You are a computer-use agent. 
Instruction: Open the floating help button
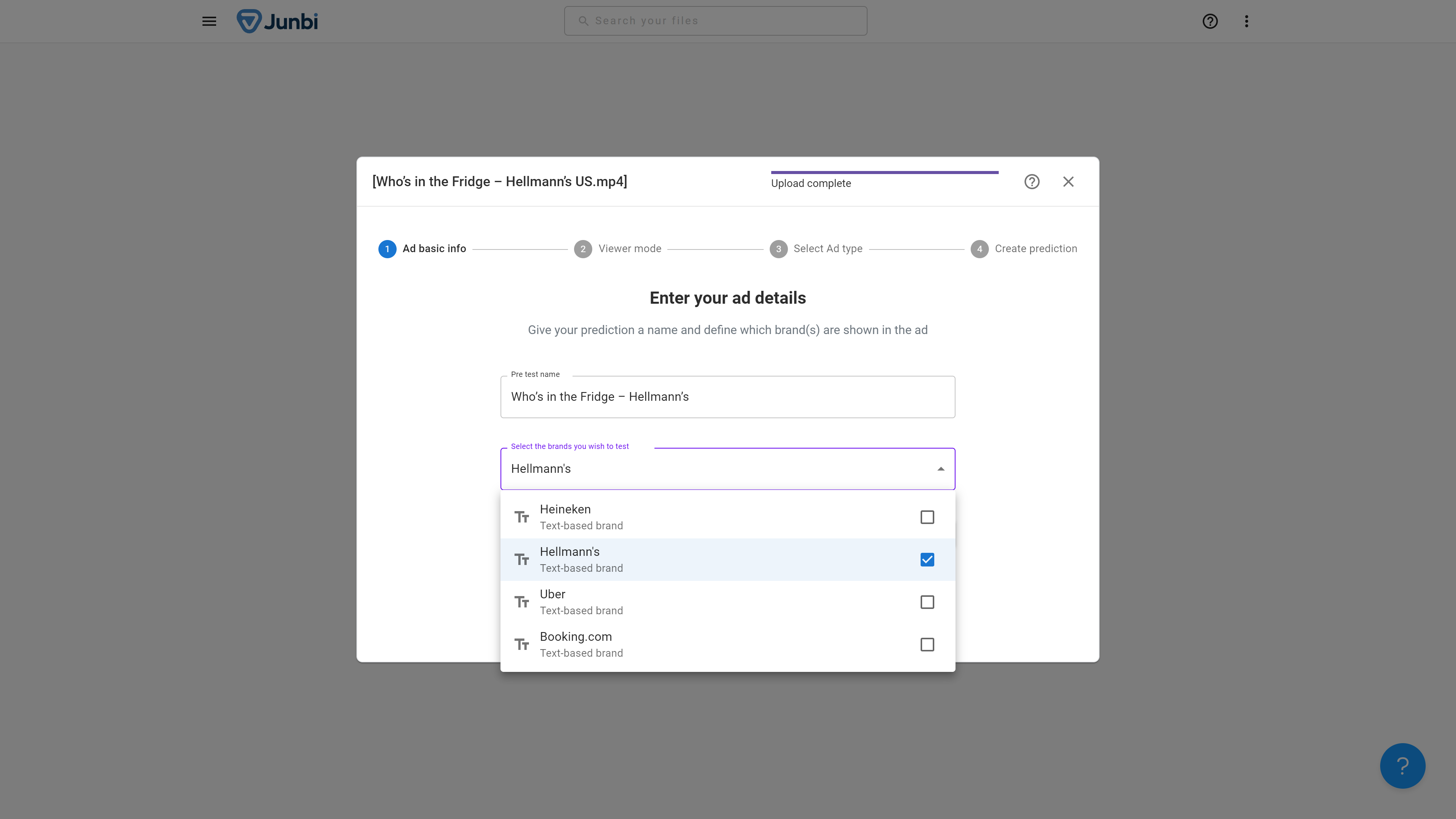click(x=1402, y=765)
